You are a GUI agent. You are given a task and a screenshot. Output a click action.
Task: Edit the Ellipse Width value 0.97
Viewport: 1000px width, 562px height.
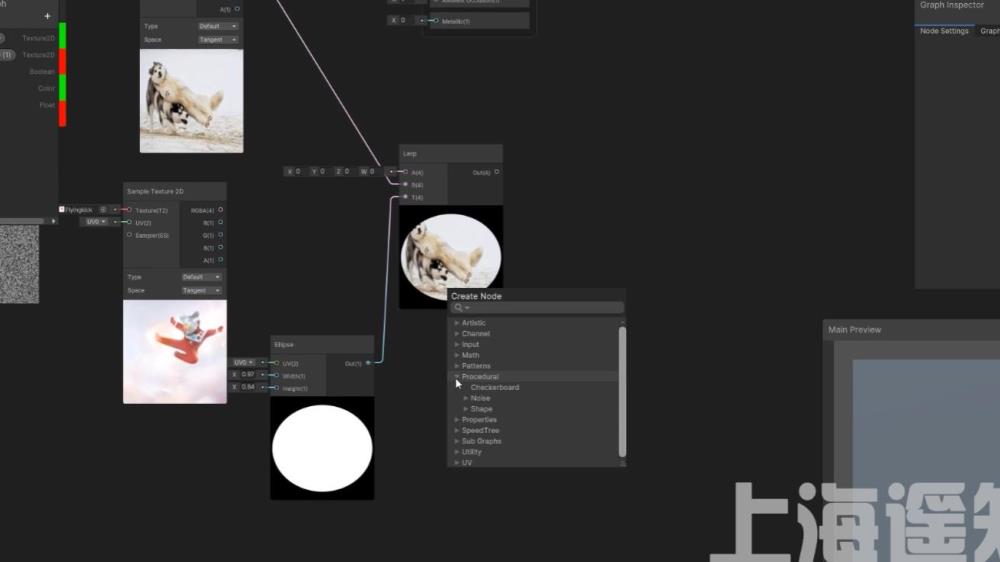pyautogui.click(x=247, y=374)
